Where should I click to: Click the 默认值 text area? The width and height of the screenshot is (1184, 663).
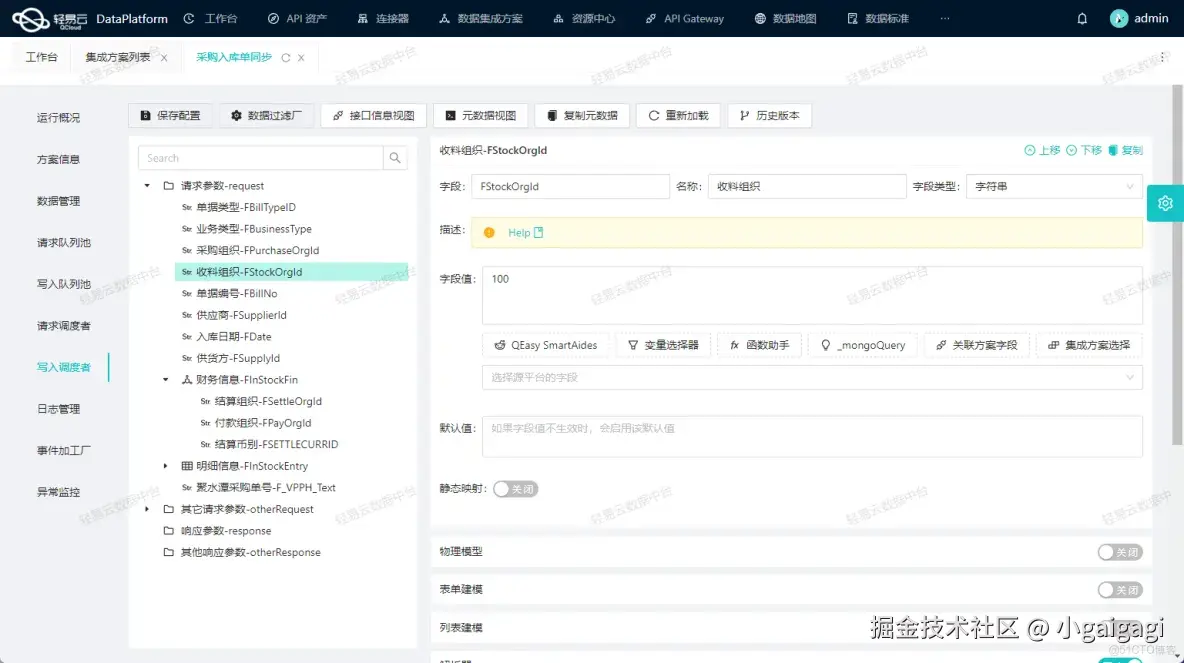click(x=812, y=436)
